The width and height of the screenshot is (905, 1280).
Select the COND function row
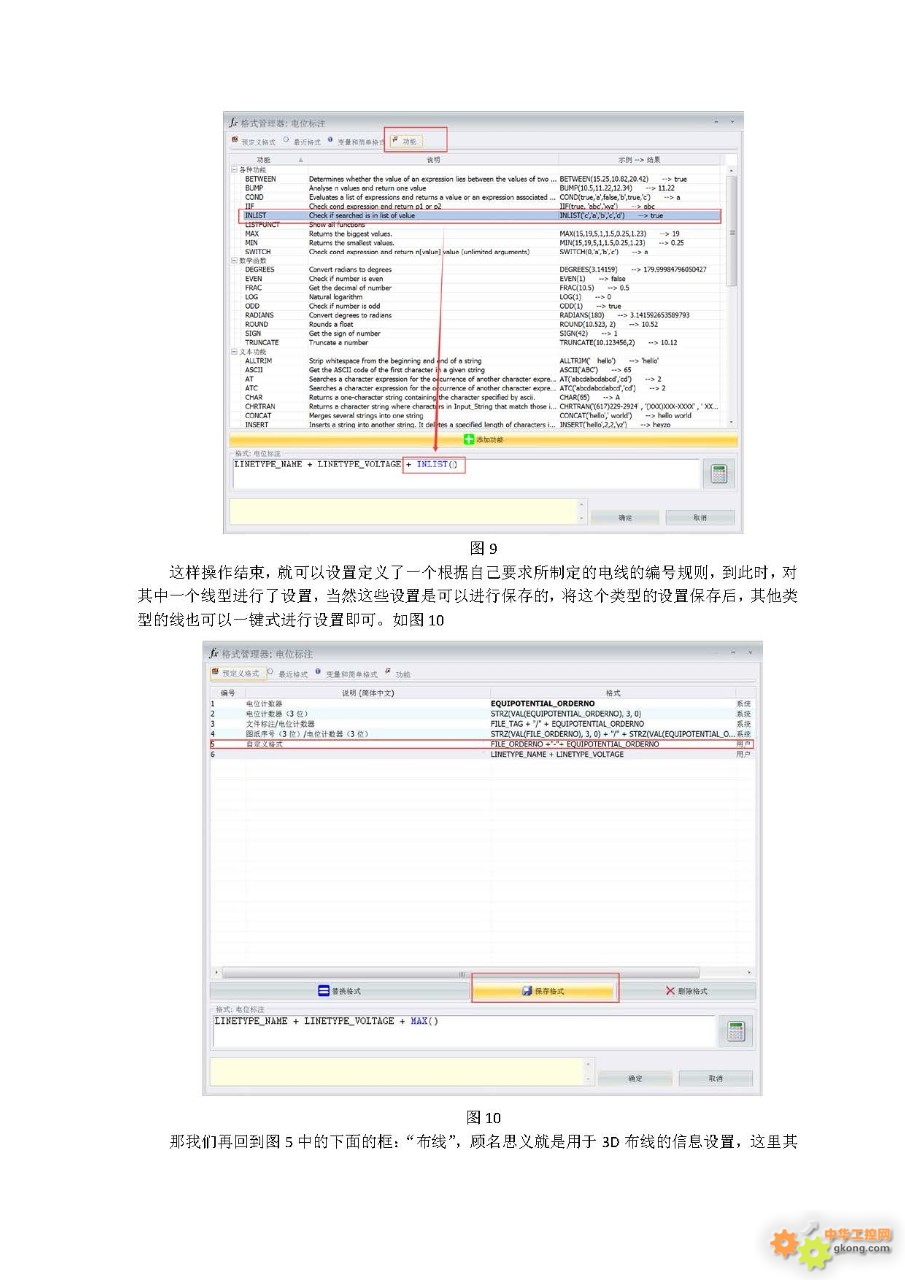coord(482,197)
